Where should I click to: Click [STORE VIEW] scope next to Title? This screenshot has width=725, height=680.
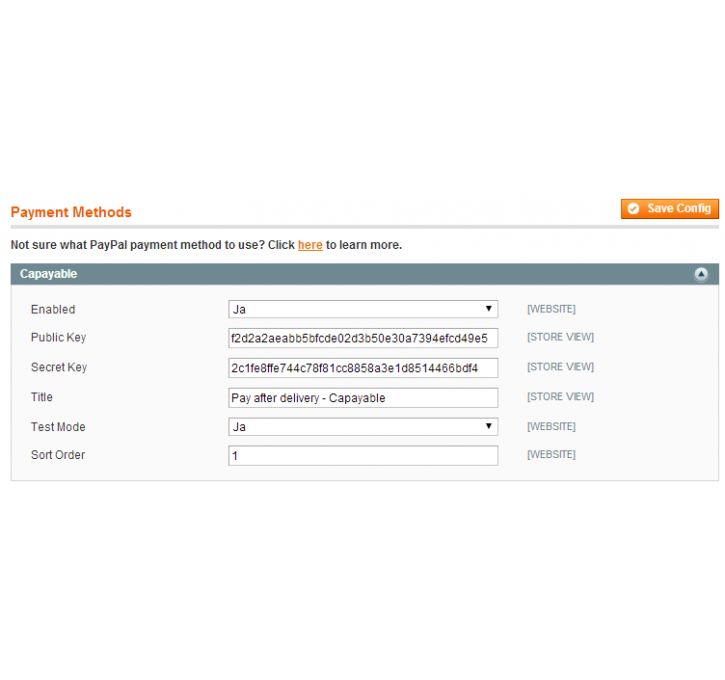point(560,397)
